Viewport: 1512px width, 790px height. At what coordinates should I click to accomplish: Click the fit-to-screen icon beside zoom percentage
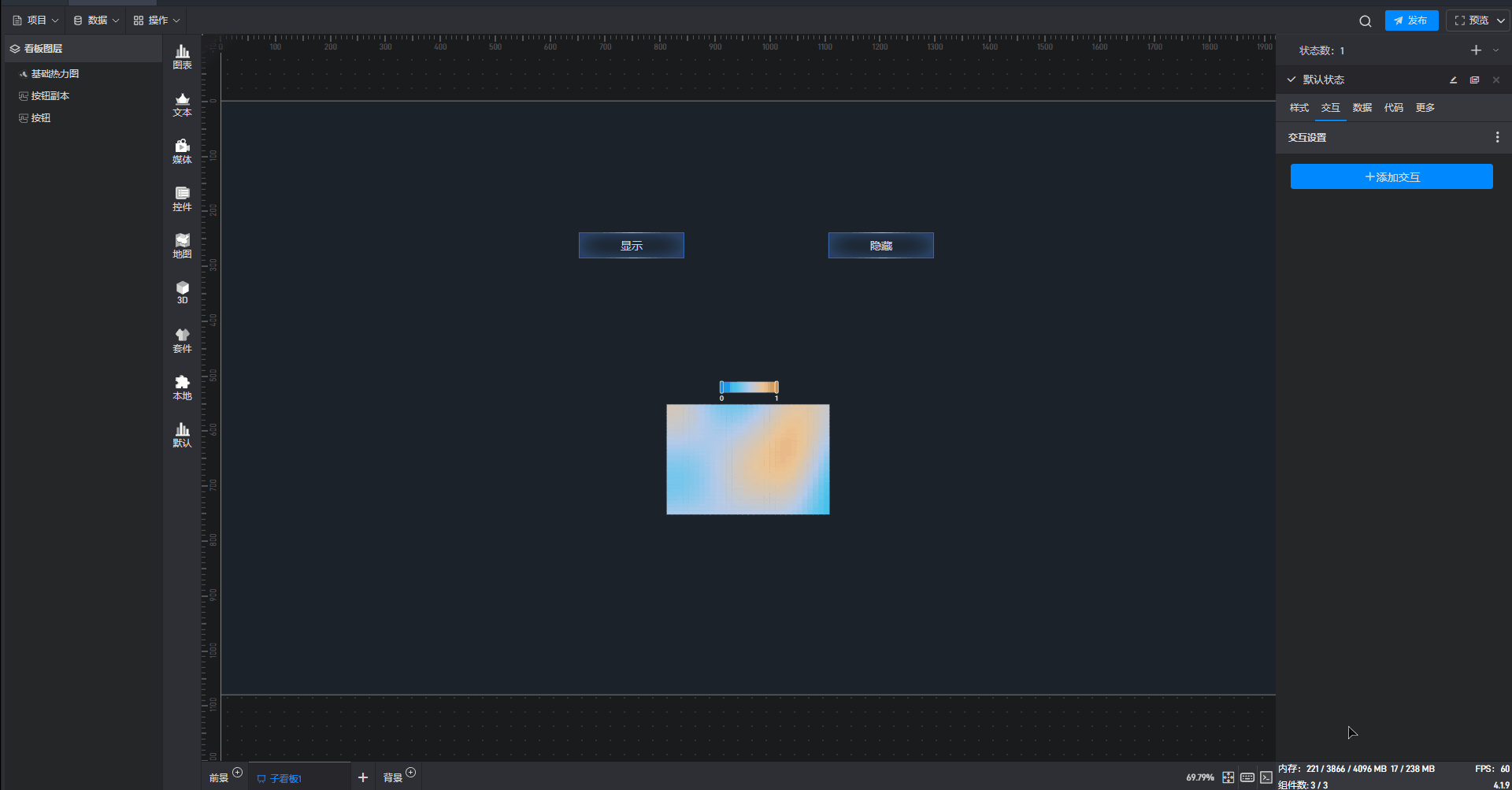[1228, 777]
